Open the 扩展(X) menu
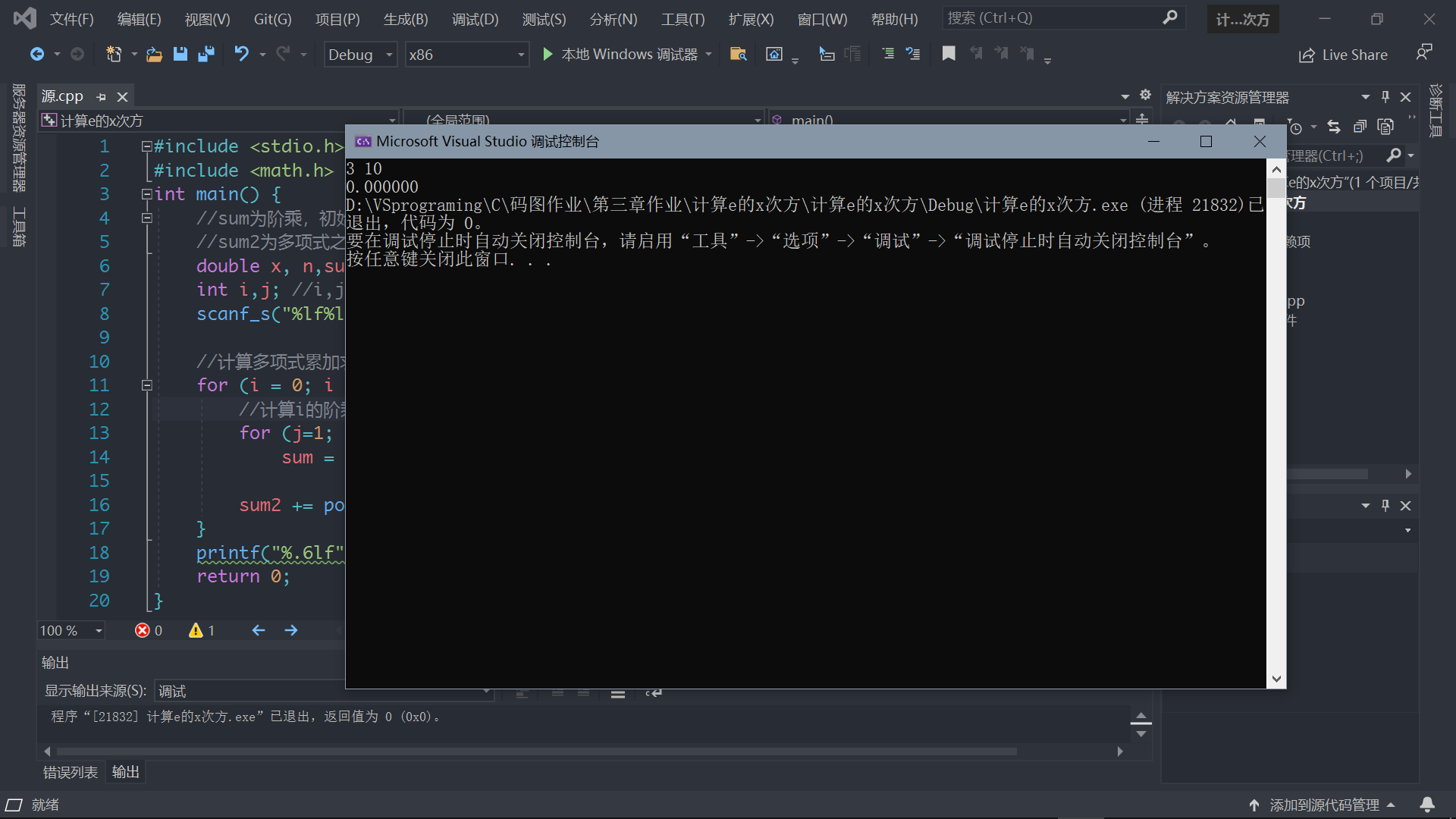 pos(751,19)
